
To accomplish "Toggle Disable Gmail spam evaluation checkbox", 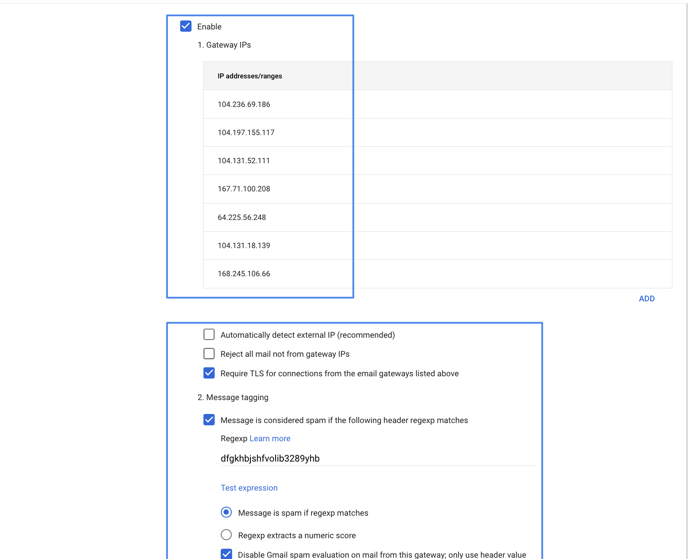I will pyautogui.click(x=226, y=554).
